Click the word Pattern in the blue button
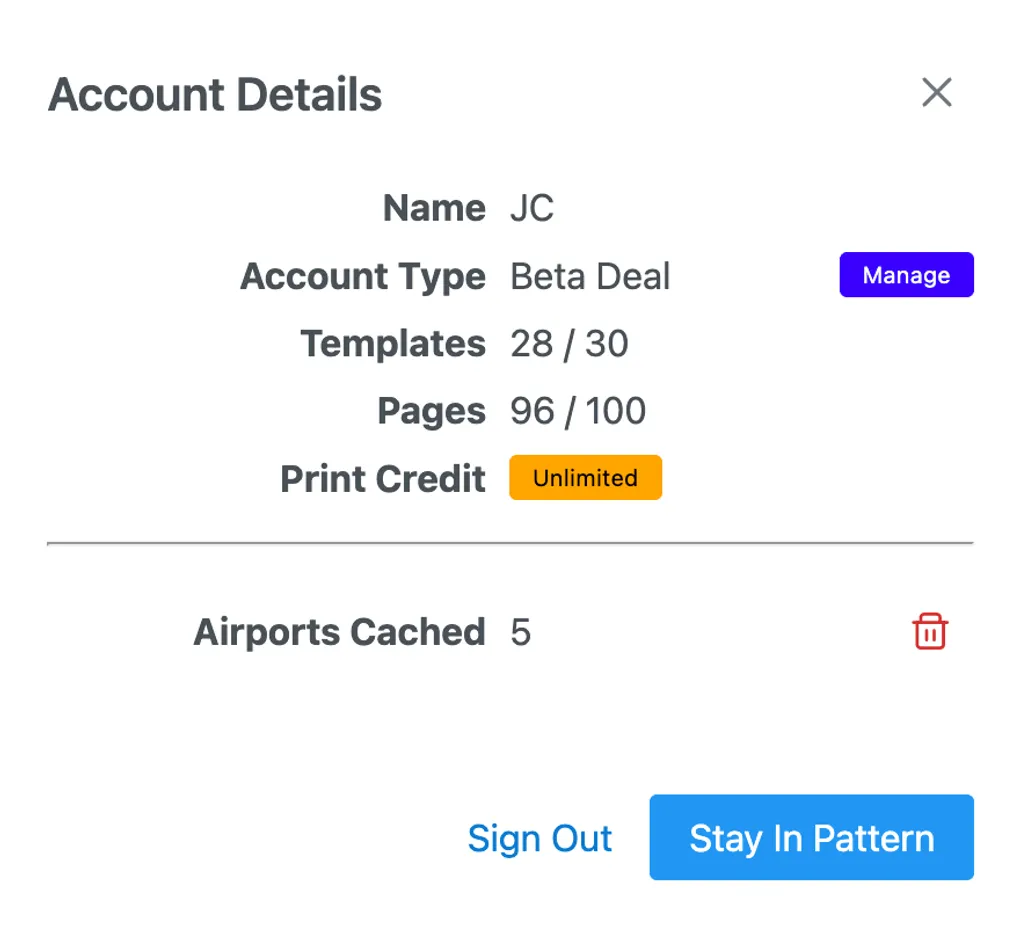The width and height of the screenshot is (1020, 941). coord(873,838)
